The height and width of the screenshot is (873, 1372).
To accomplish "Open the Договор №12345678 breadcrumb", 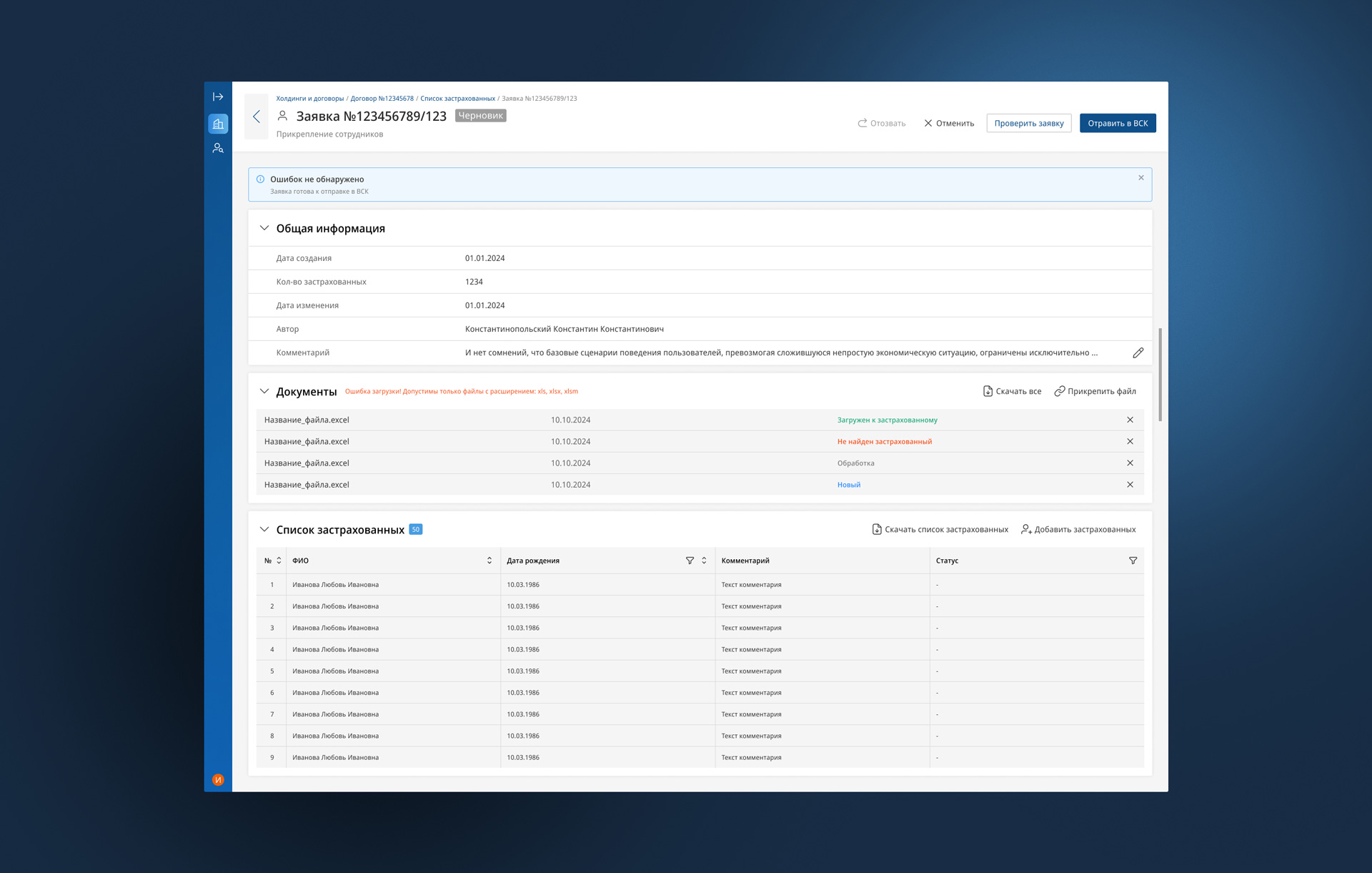I will [x=382, y=99].
